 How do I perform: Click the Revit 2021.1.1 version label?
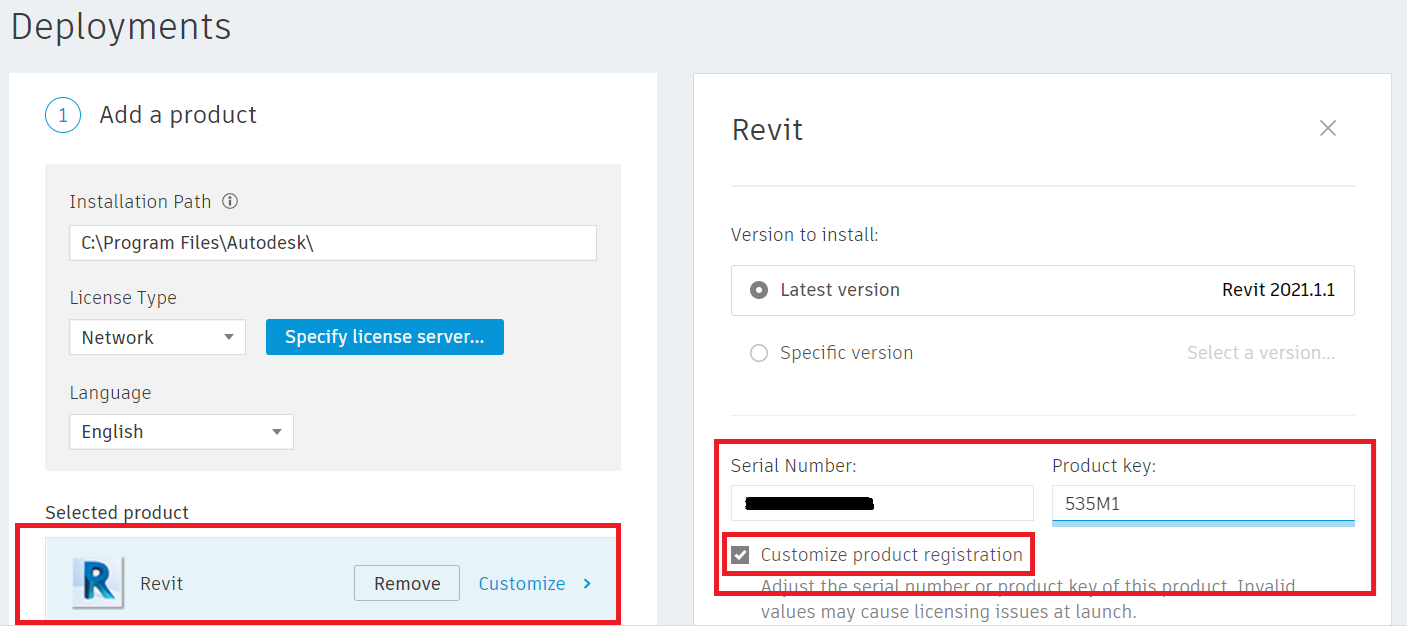click(x=1277, y=290)
